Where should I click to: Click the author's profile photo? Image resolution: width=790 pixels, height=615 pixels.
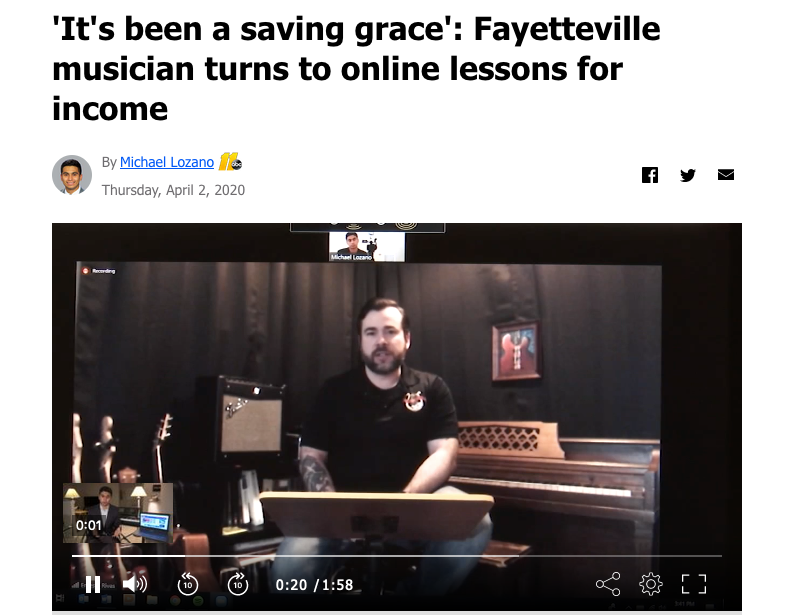pyautogui.click(x=72, y=175)
